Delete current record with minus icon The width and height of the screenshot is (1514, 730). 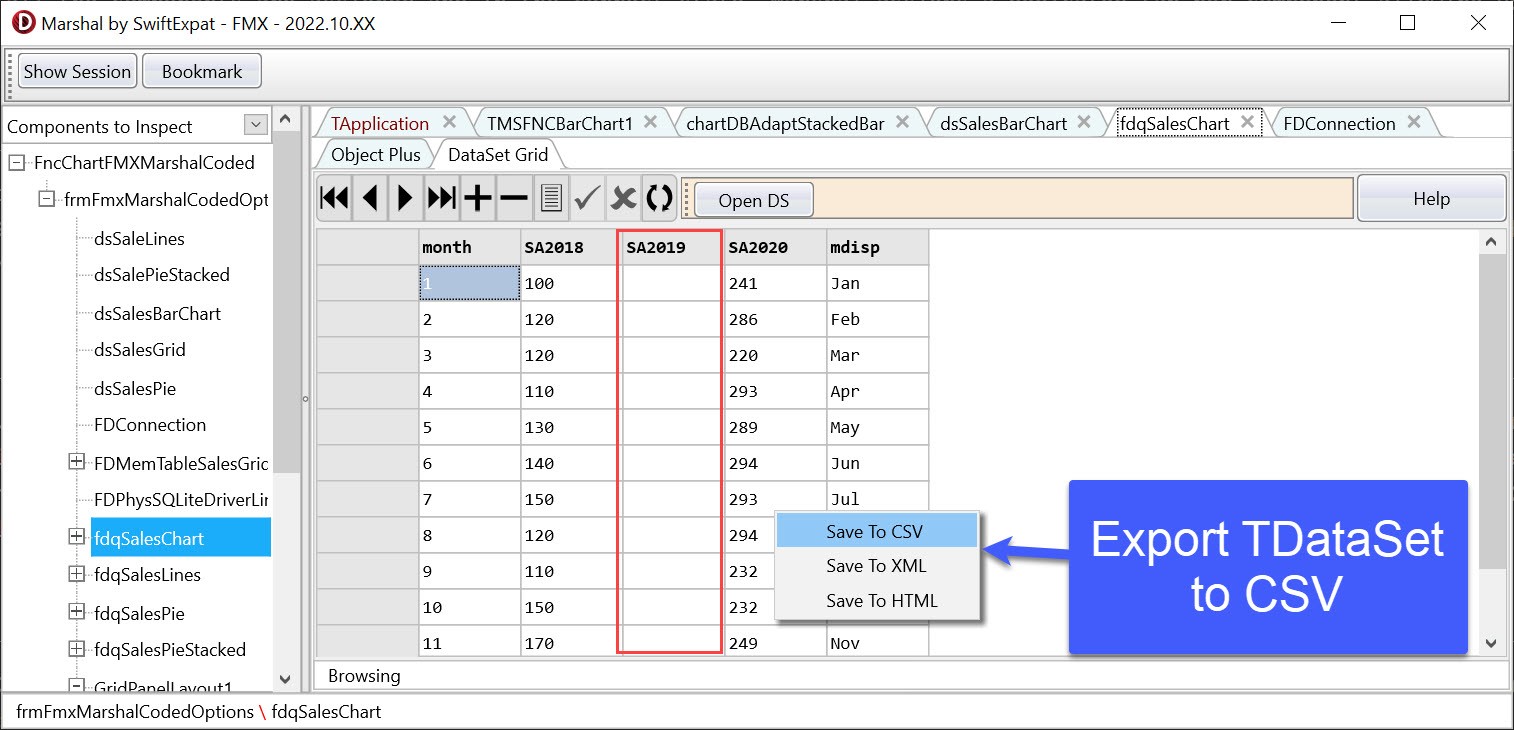click(x=514, y=198)
